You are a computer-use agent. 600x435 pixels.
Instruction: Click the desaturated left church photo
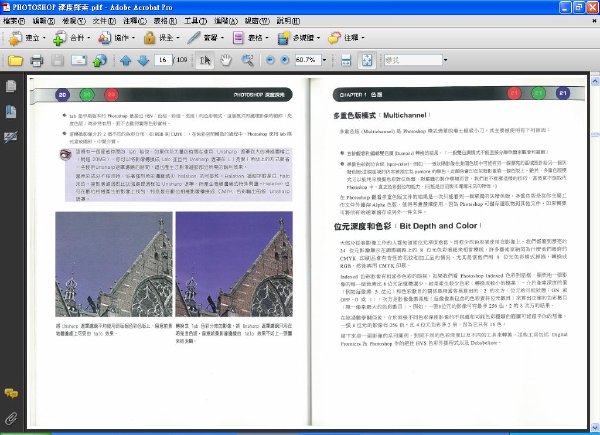click(114, 264)
